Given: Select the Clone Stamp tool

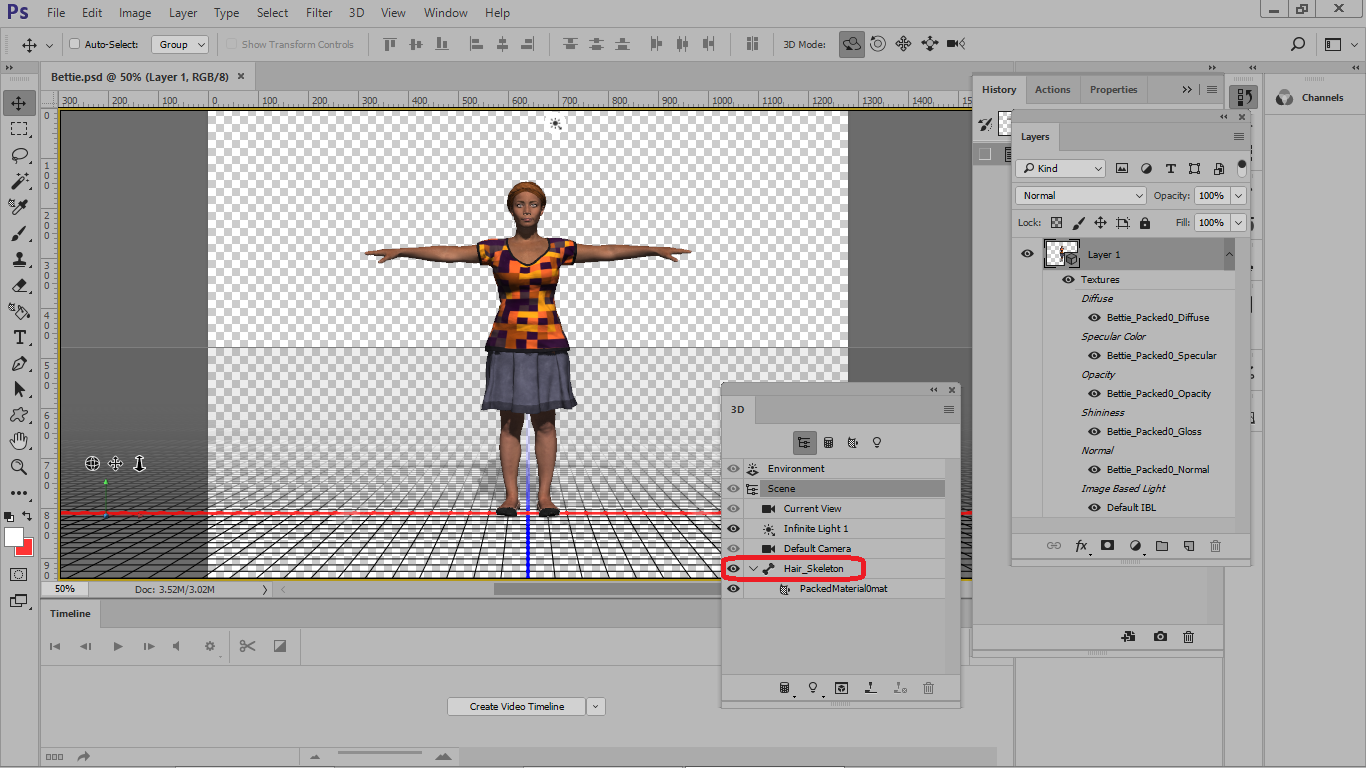Looking at the screenshot, I should 19,259.
